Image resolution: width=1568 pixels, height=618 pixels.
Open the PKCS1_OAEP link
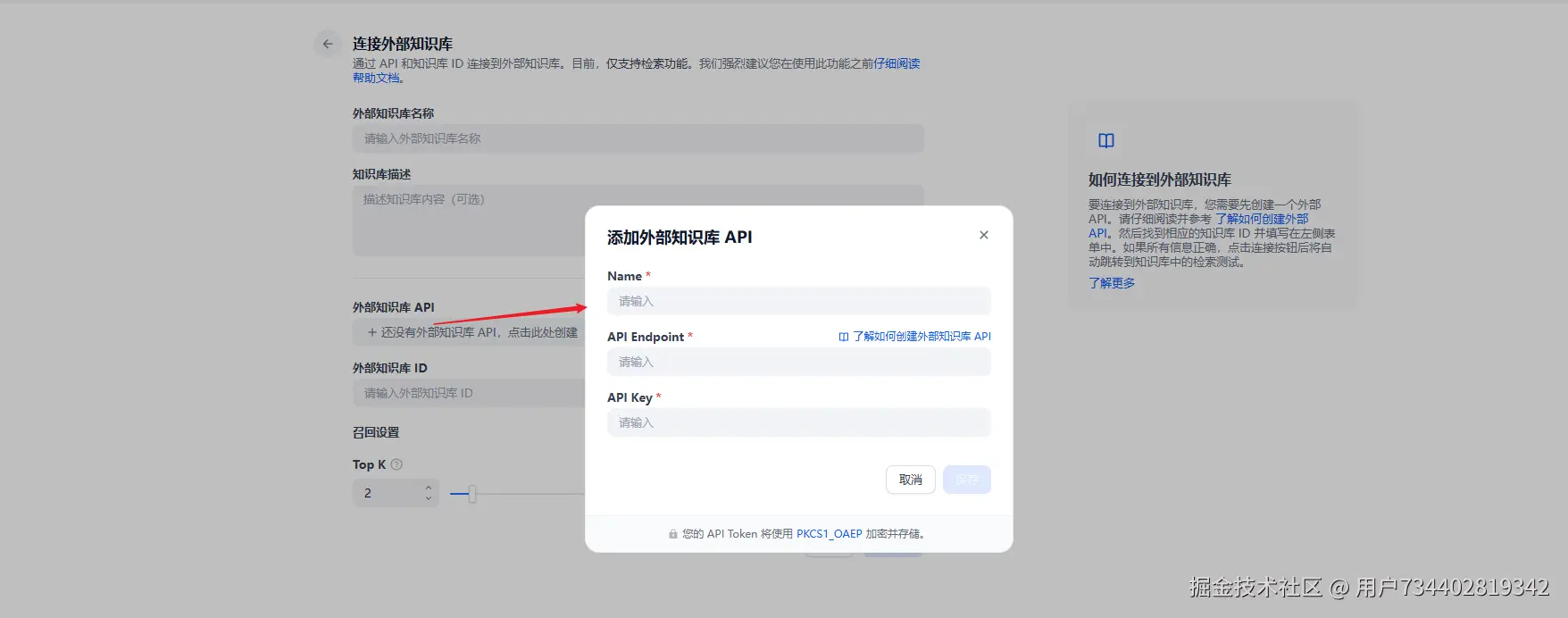pyautogui.click(x=829, y=534)
